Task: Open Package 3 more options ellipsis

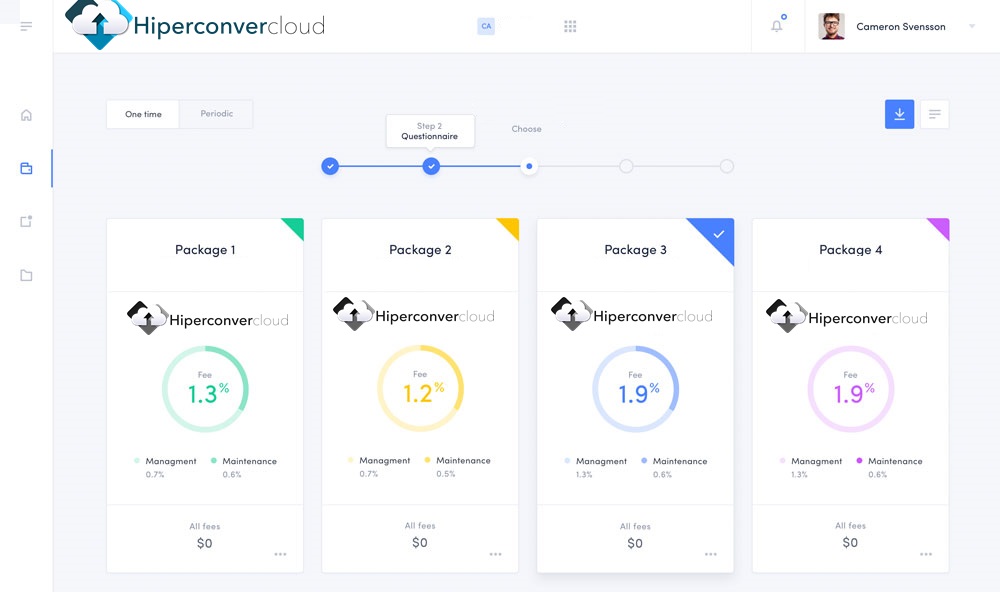Action: [710, 554]
